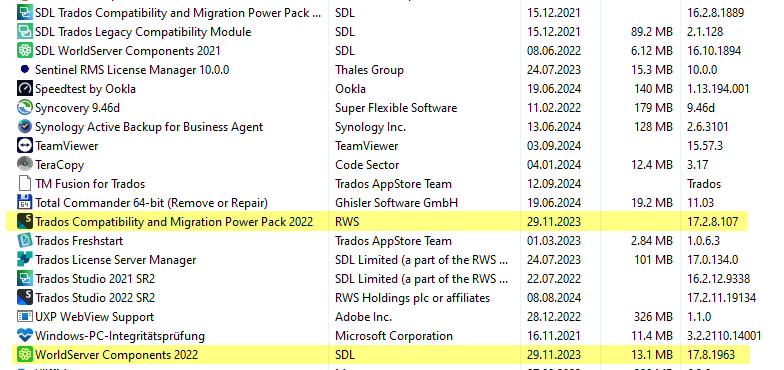The height and width of the screenshot is (370, 784).
Task: Click size value 13.1 MB
Action: coord(652,355)
